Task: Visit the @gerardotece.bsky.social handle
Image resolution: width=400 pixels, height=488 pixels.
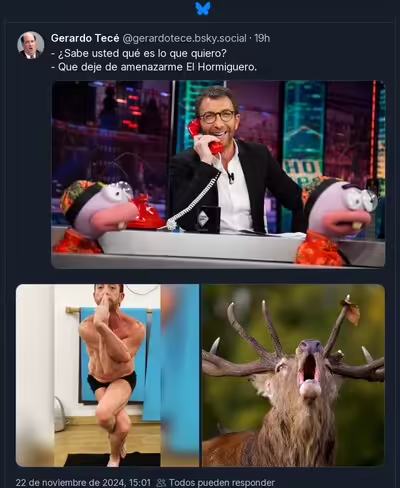Action: pyautogui.click(x=185, y=38)
